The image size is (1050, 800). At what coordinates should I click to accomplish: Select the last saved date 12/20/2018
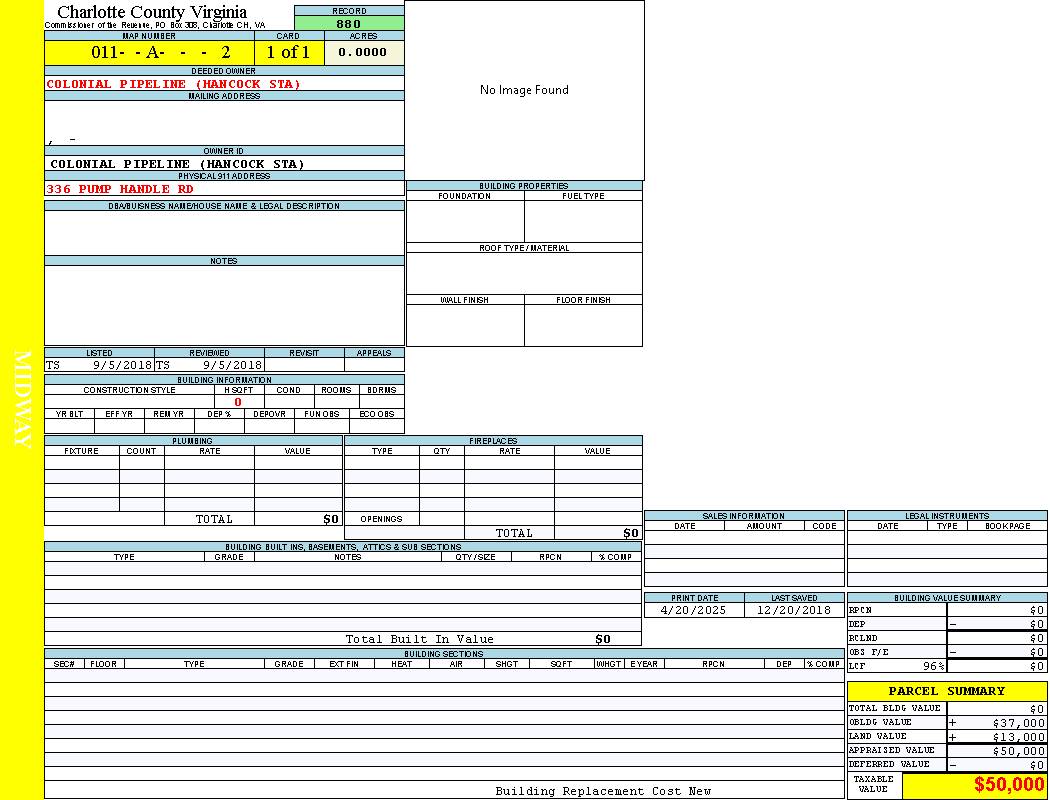click(x=793, y=610)
